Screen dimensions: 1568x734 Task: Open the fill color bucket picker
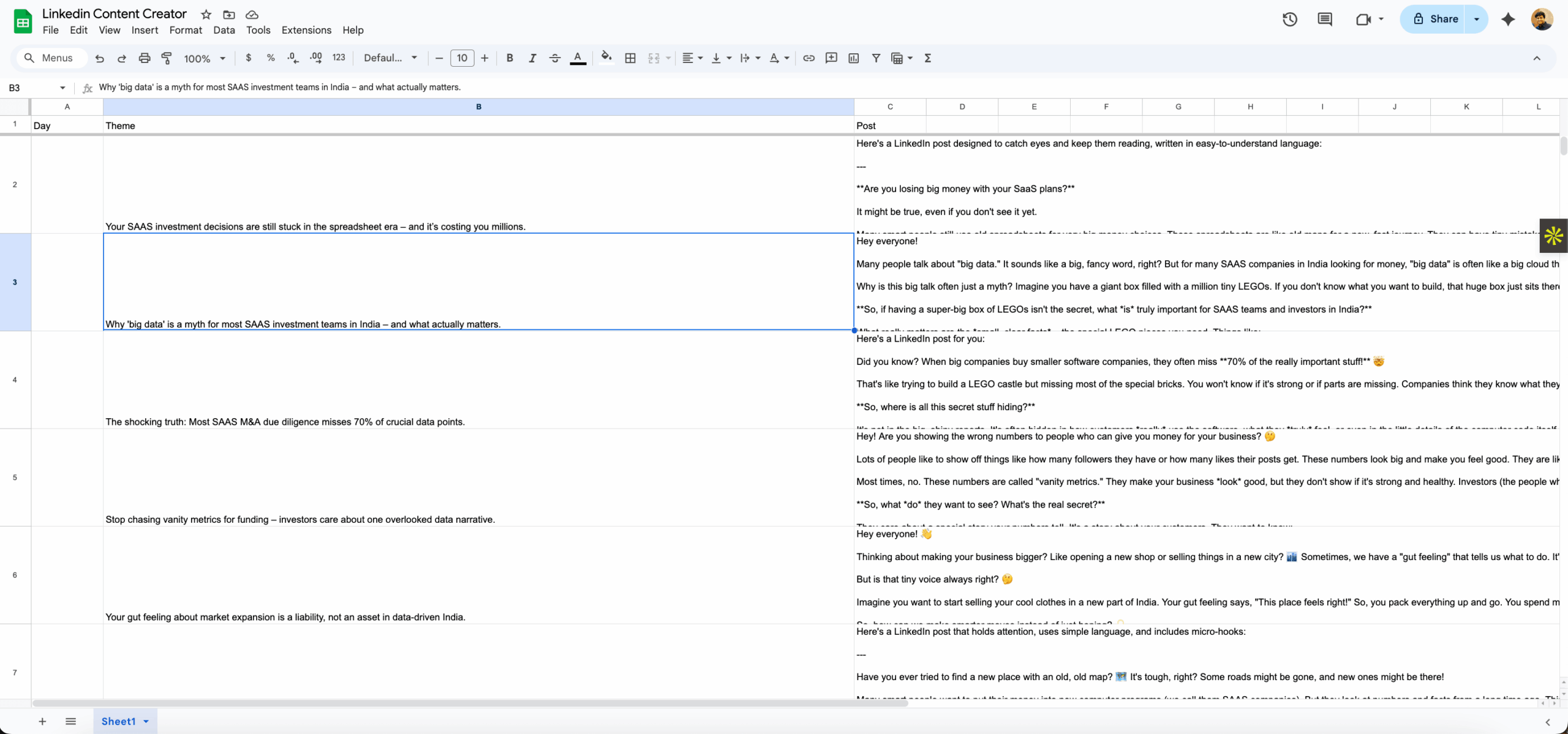click(x=606, y=58)
